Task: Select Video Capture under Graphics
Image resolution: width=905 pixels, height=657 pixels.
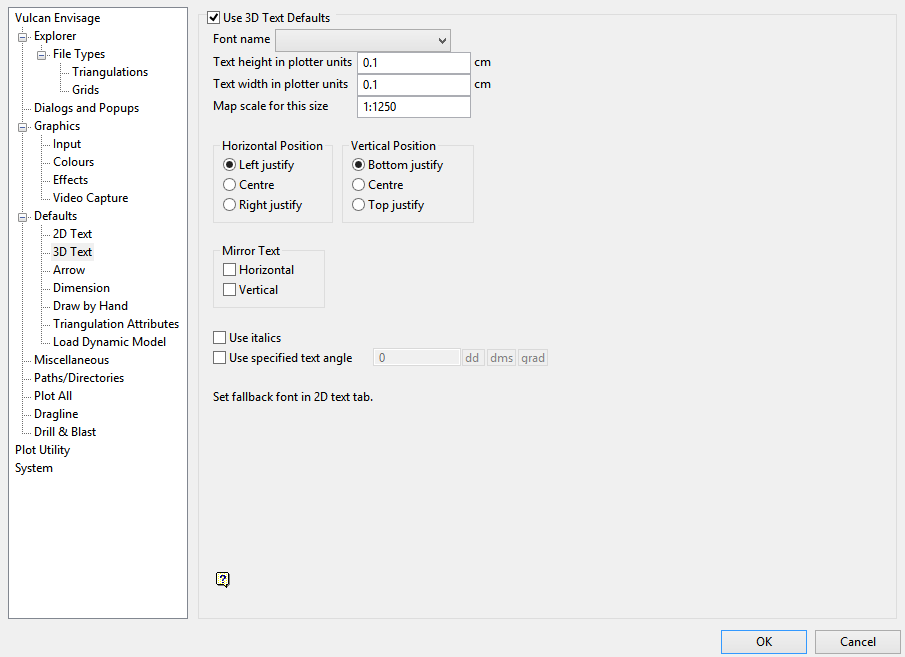Action: (90, 198)
